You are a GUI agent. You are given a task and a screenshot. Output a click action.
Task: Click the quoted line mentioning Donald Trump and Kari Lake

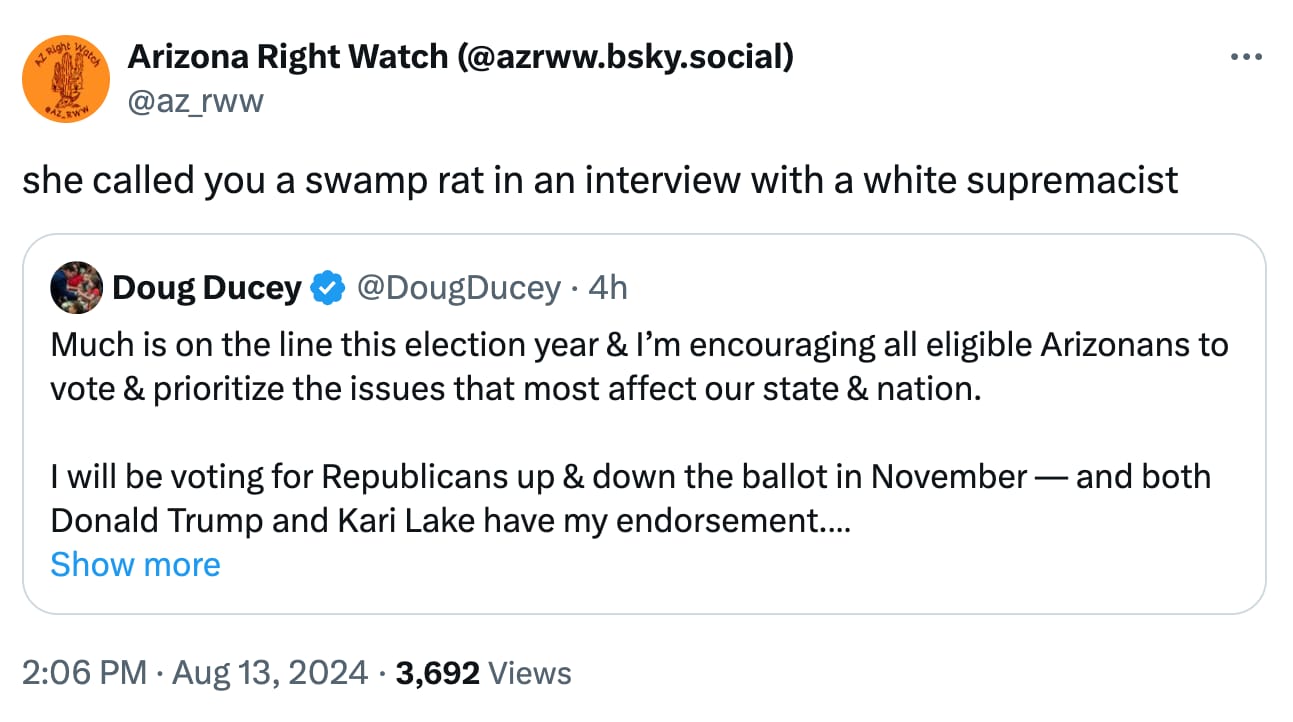(450, 521)
